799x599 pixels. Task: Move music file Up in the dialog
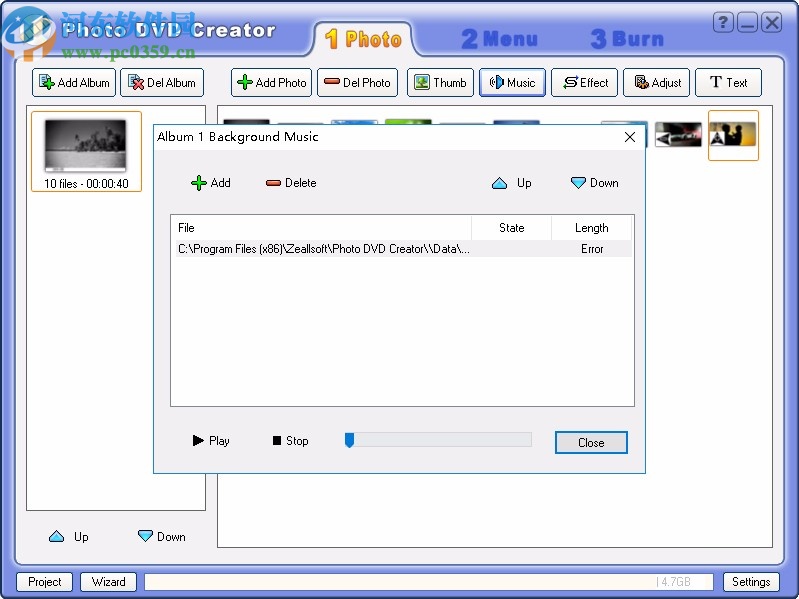tap(512, 183)
